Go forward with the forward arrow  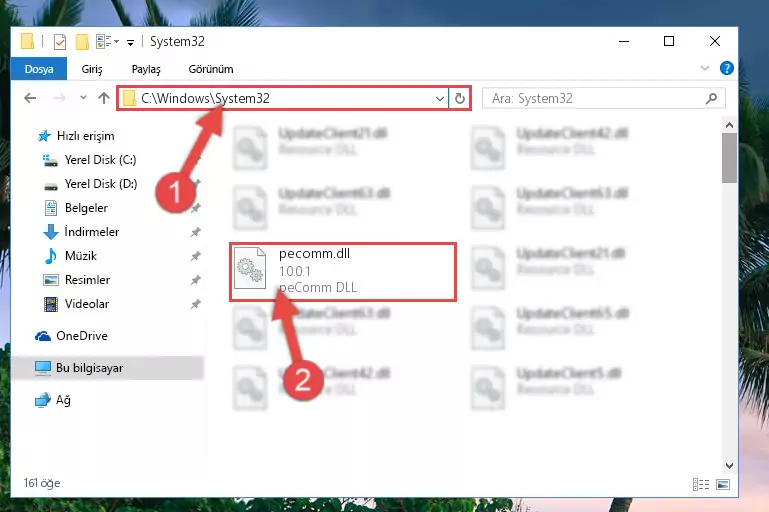click(x=59, y=98)
